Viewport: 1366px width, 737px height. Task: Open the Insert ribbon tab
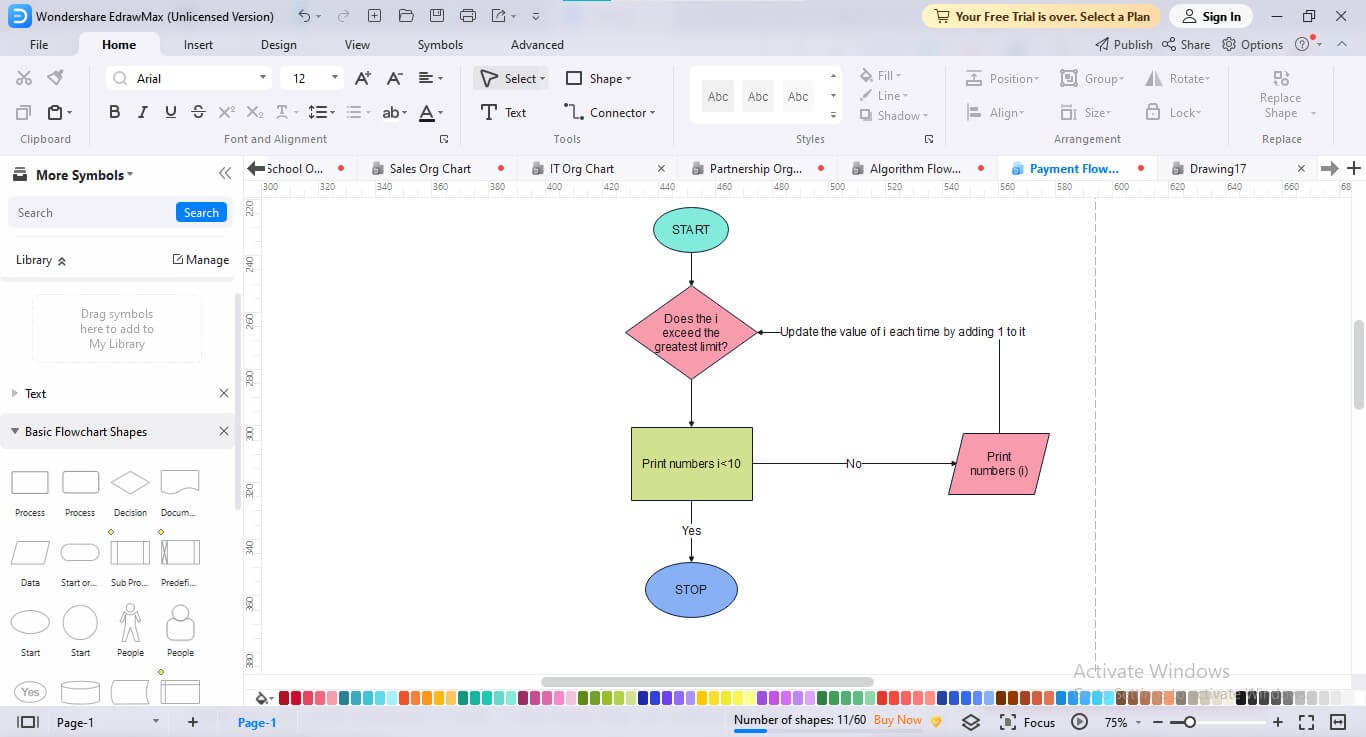tap(198, 44)
